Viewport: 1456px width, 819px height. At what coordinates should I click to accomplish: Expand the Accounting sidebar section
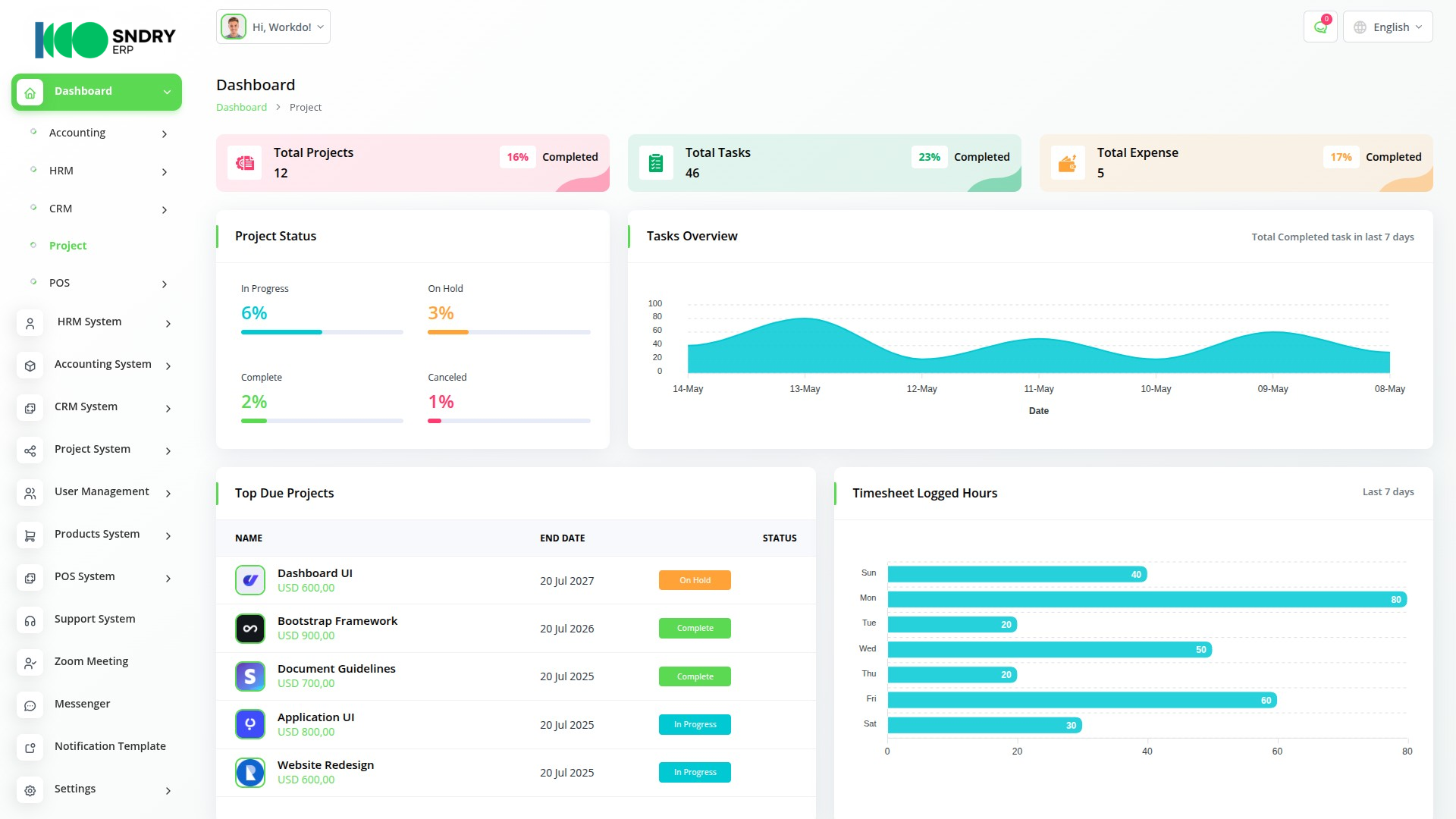click(x=77, y=133)
